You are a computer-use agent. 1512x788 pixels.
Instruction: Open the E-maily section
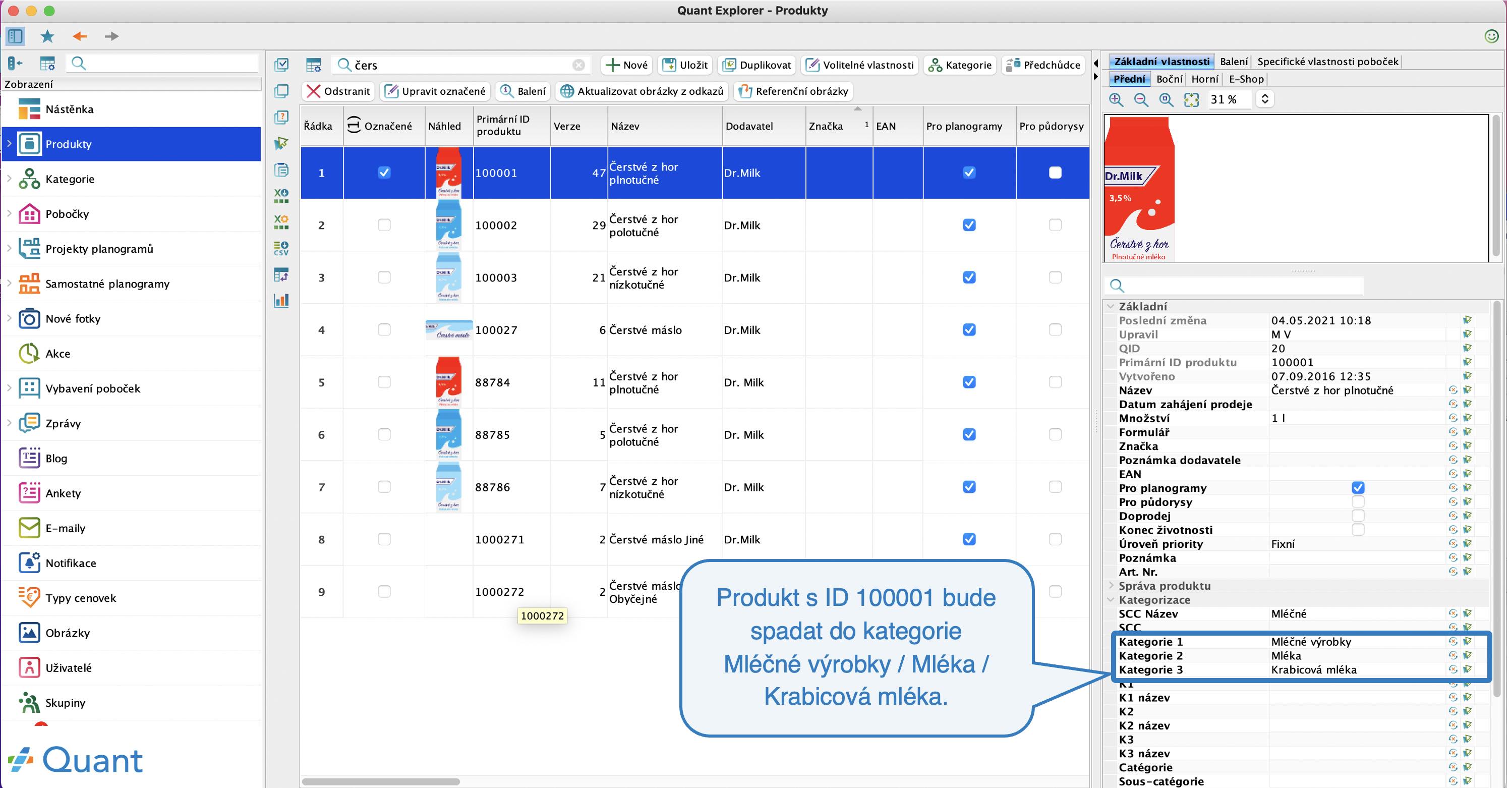132,528
